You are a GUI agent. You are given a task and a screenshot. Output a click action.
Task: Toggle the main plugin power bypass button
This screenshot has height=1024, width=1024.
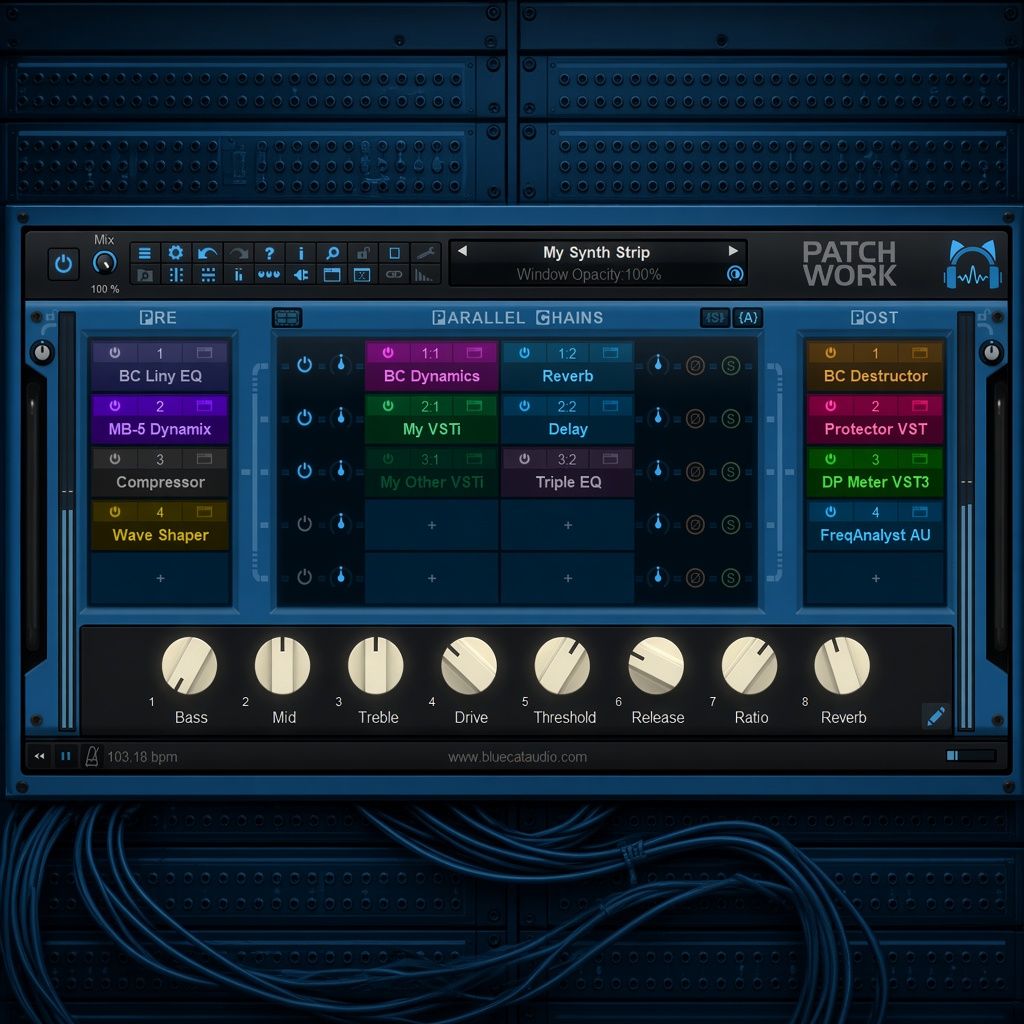[63, 264]
